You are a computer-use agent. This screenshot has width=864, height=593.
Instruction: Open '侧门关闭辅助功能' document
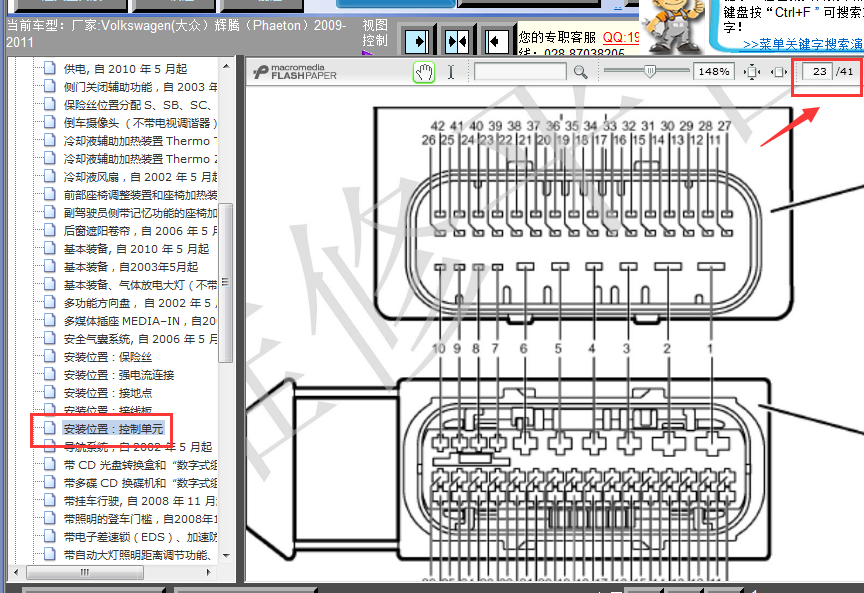(141, 87)
